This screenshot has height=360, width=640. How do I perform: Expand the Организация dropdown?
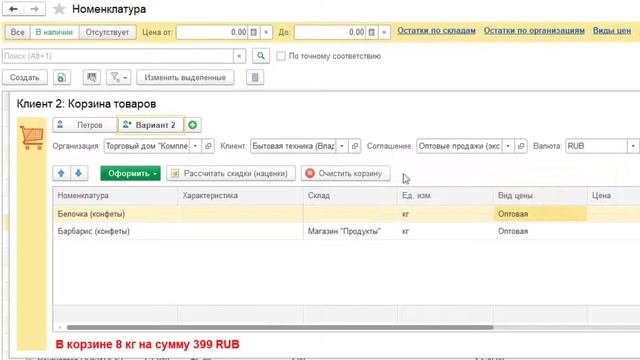click(196, 146)
